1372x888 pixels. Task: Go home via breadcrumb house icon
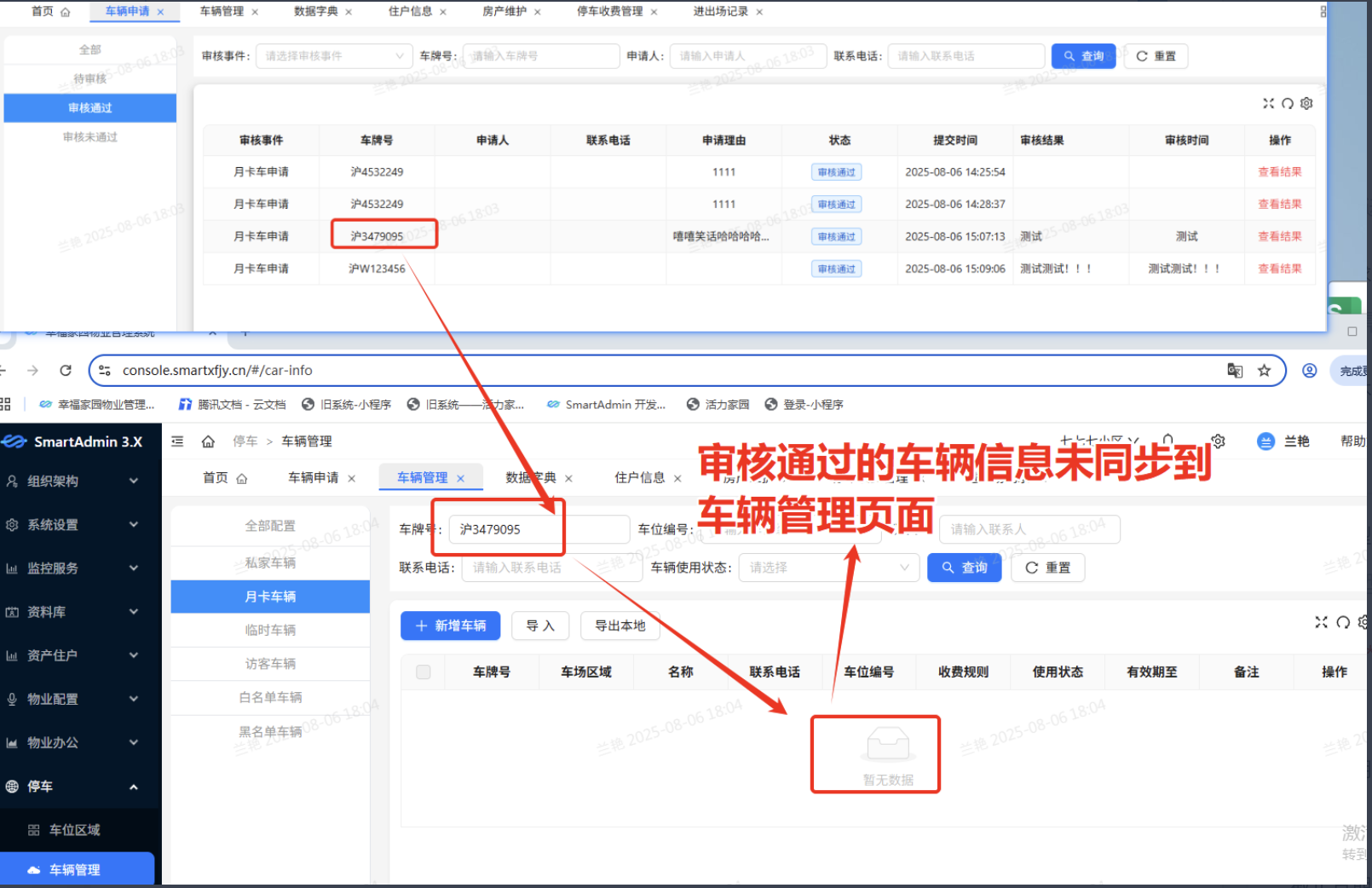(208, 441)
